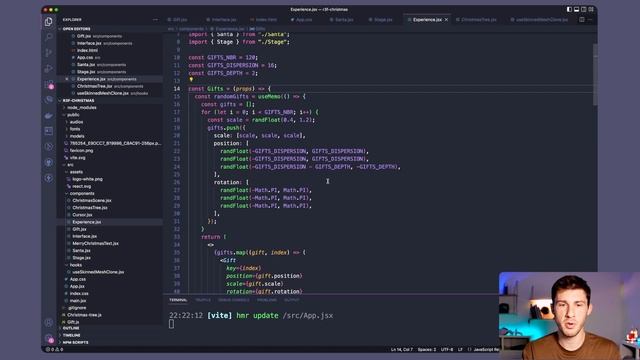Open Manage gear icon at activity bar bottom

click(49, 338)
